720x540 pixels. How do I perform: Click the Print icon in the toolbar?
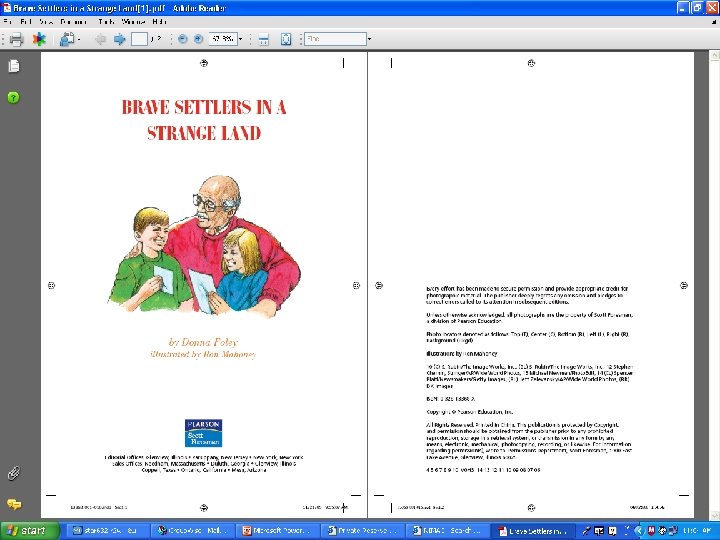16,39
